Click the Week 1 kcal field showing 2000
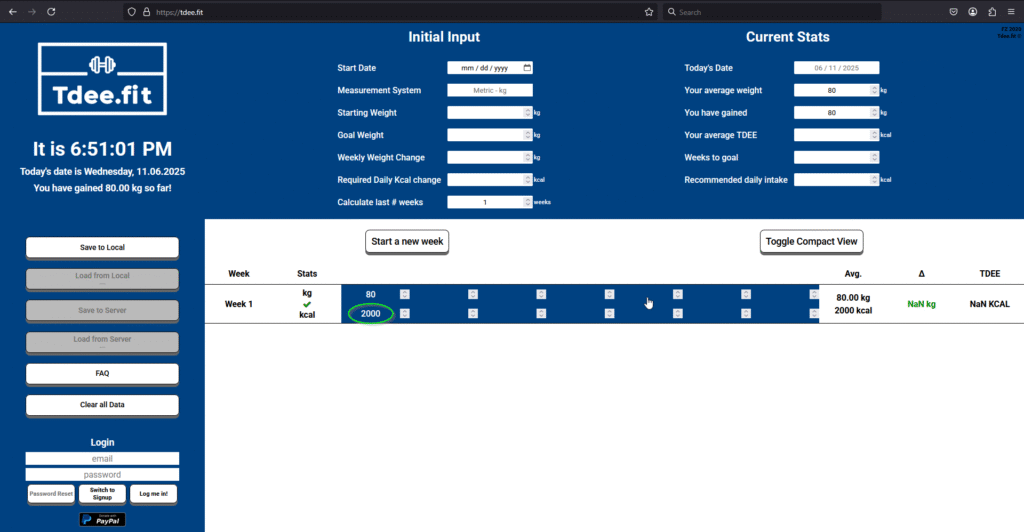1024x532 pixels. tap(370, 314)
